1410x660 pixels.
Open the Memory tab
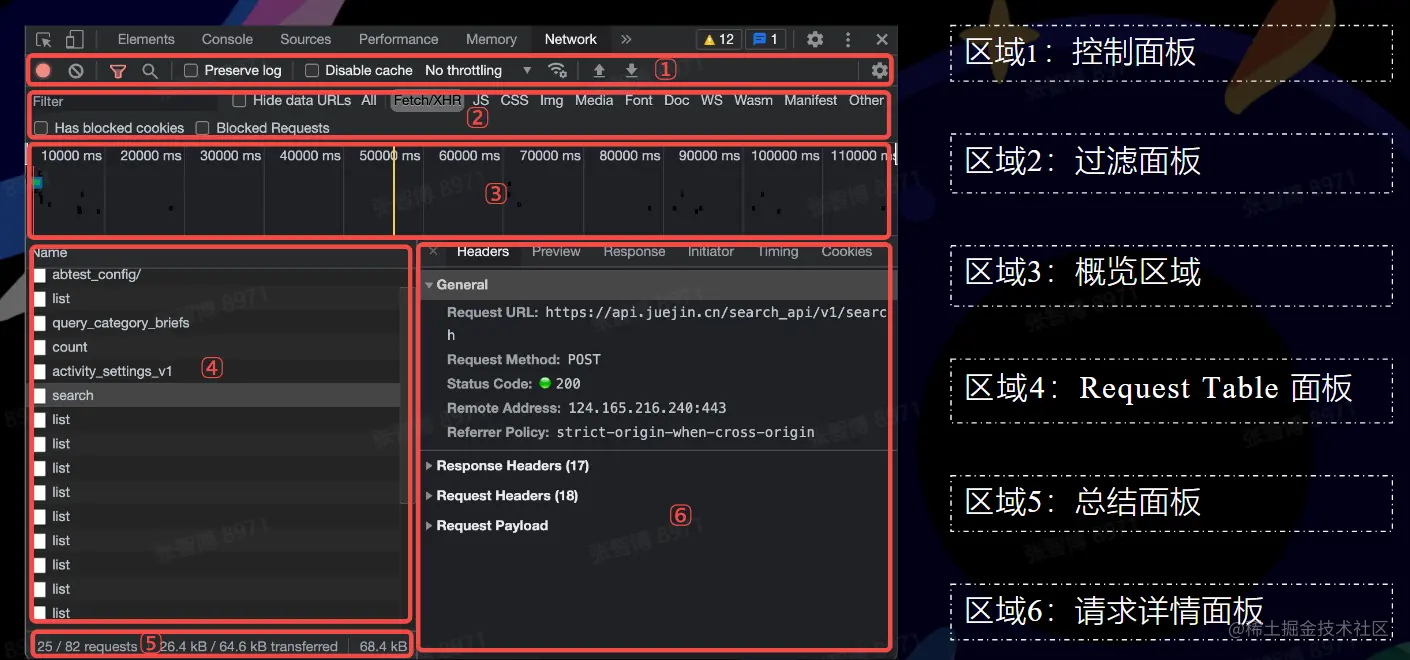pos(491,39)
